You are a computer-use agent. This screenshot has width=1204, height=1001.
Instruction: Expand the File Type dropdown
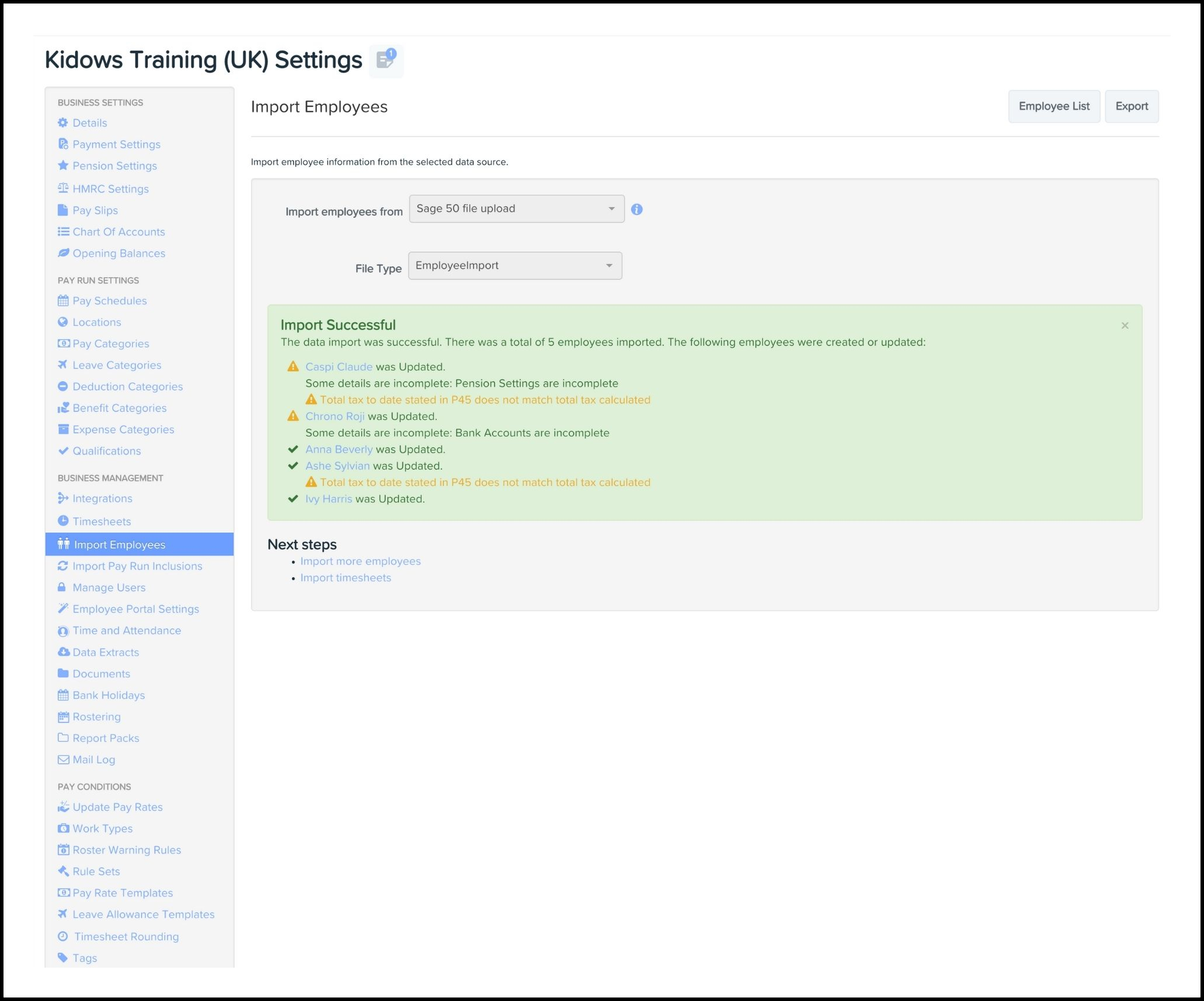coord(514,266)
